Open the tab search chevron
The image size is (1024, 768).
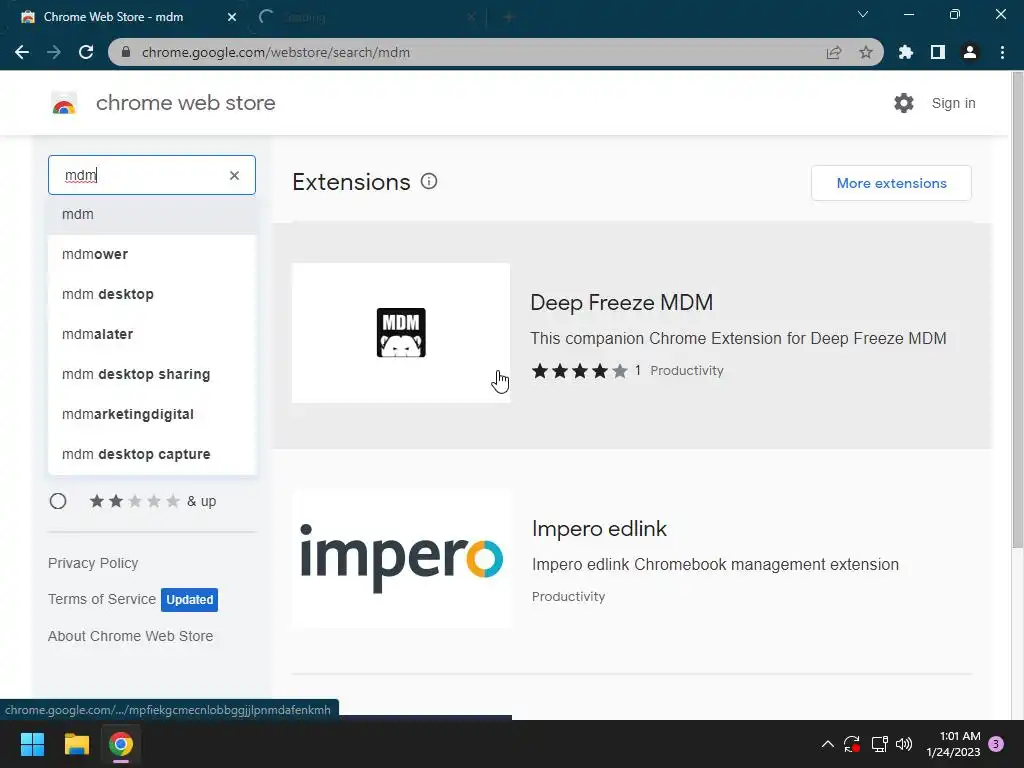(x=863, y=14)
